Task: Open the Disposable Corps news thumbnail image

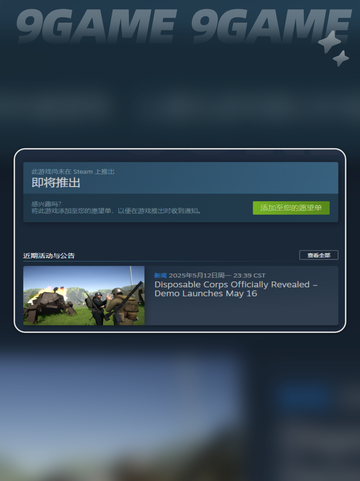Action: [x=84, y=295]
